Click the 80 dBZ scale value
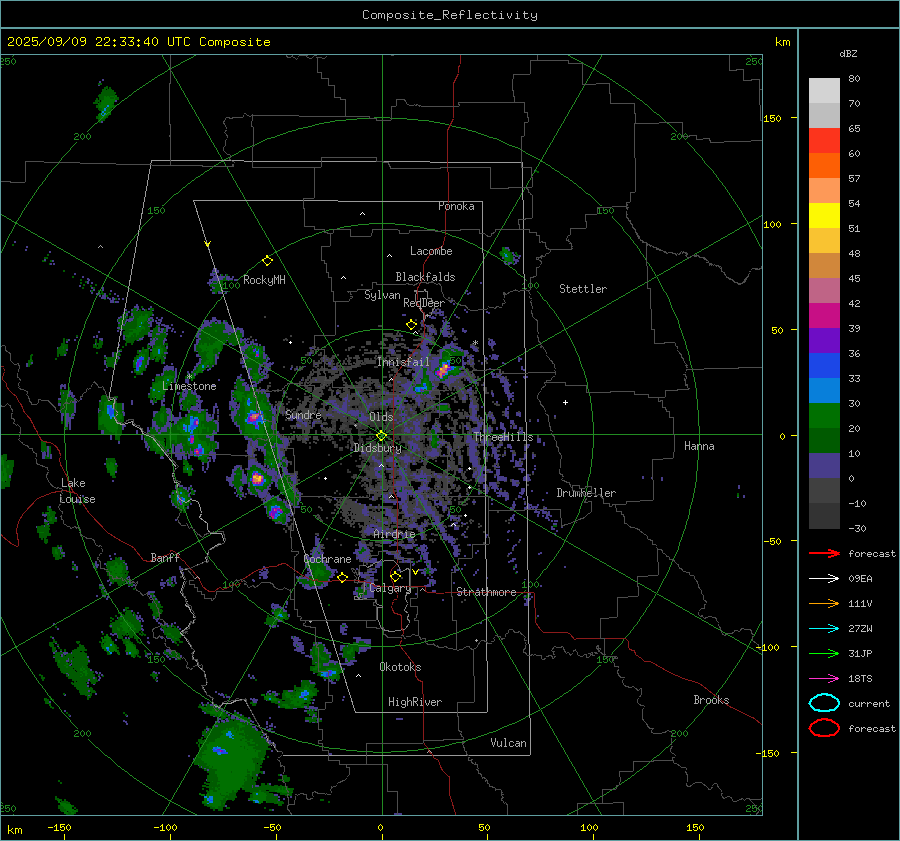The width and height of the screenshot is (900, 841). tap(854, 79)
